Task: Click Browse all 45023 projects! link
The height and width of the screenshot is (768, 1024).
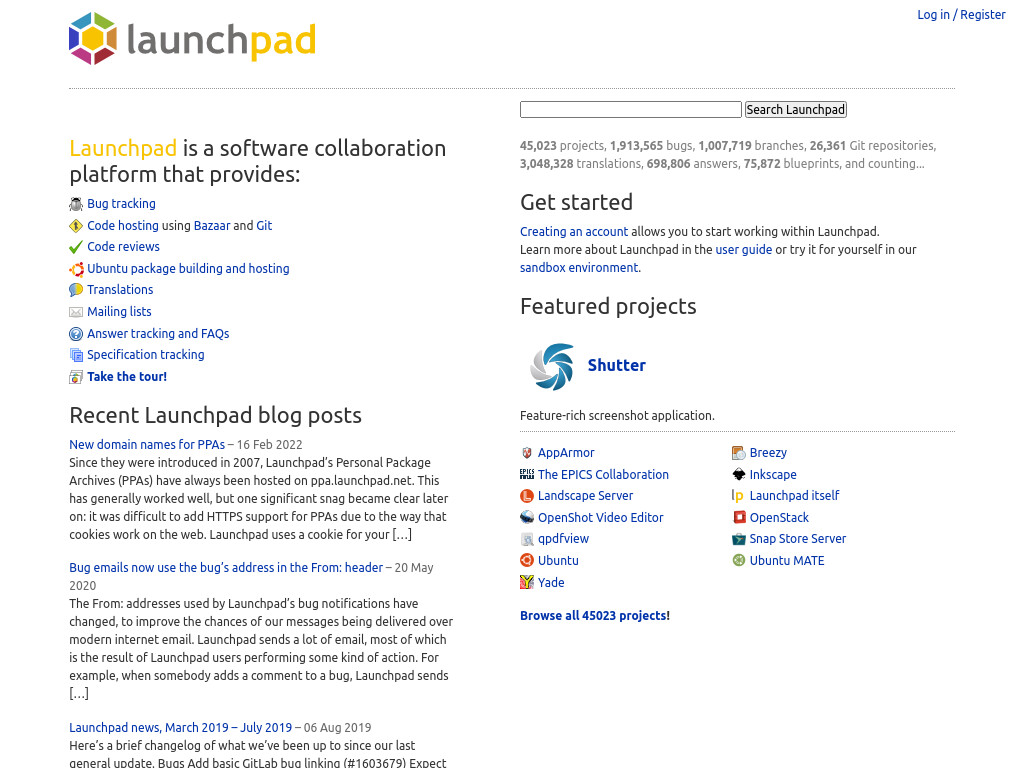Action: (594, 616)
